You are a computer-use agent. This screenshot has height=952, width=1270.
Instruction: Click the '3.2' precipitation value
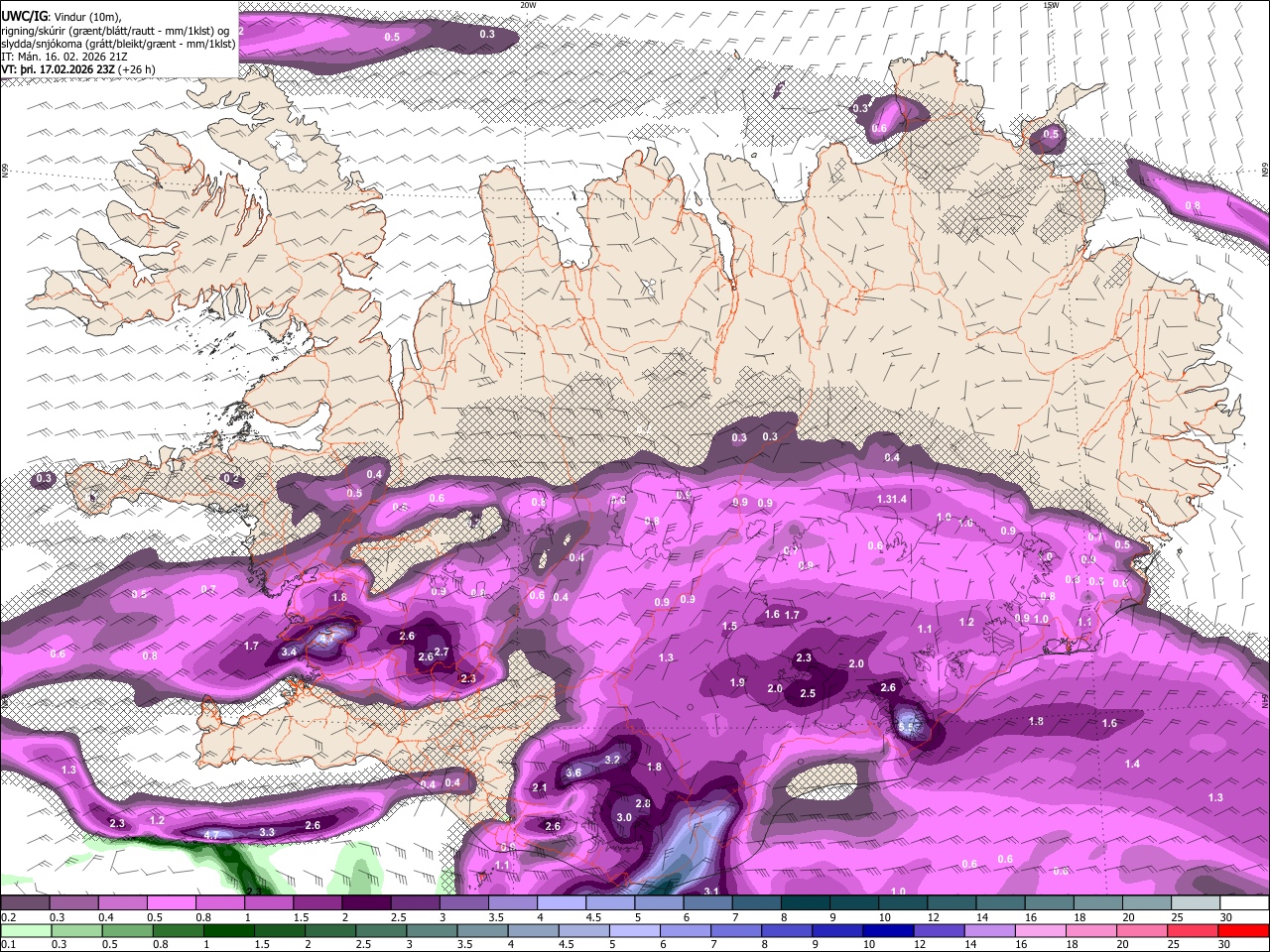[612, 760]
